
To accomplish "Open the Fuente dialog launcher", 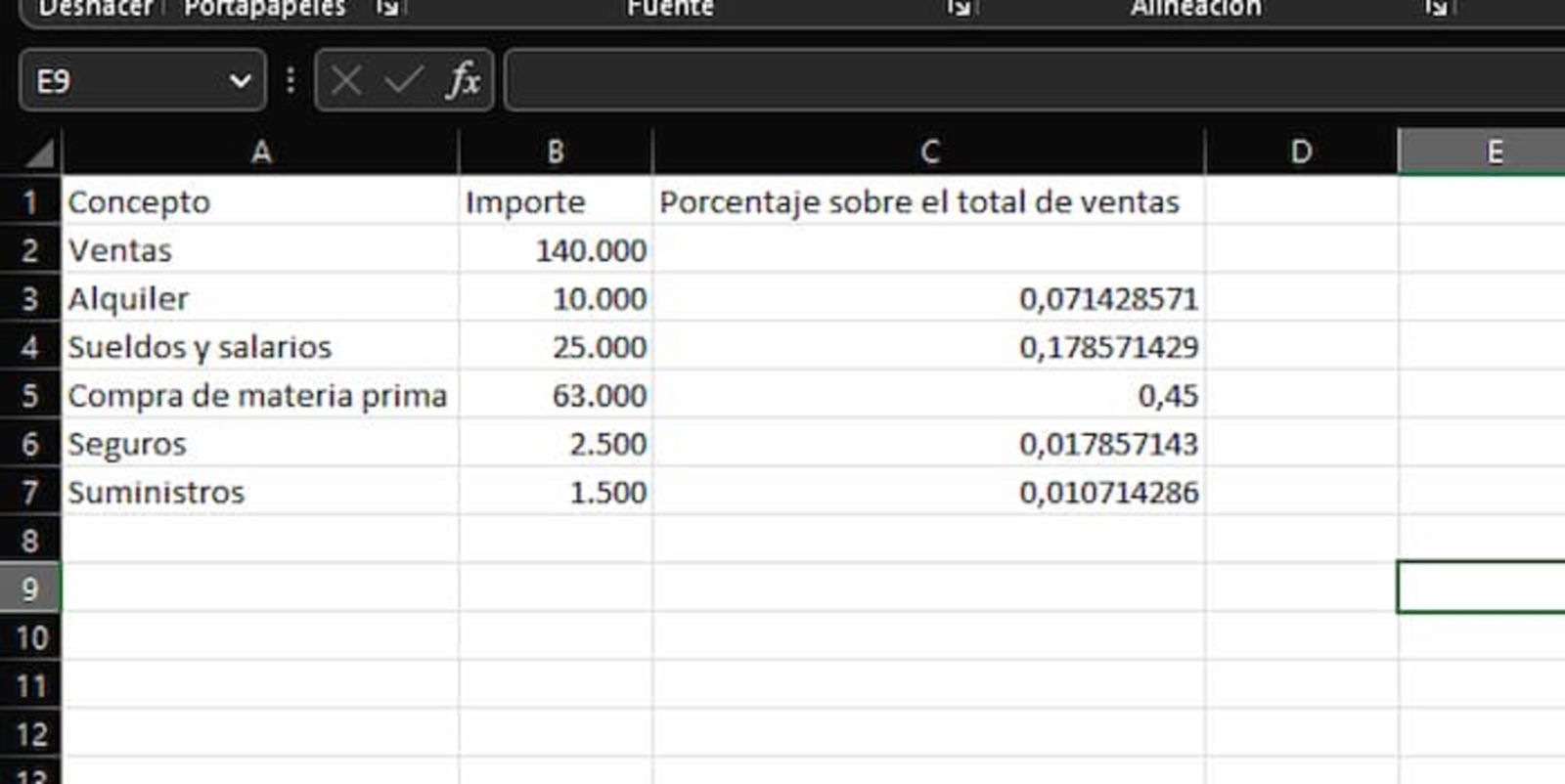I will (959, 9).
